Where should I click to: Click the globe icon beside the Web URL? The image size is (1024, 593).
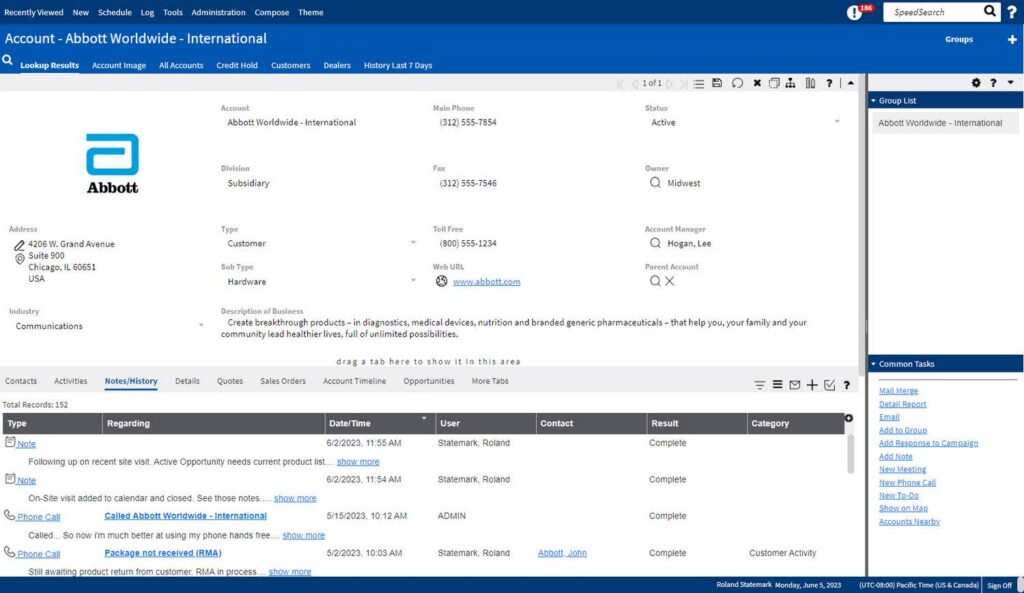click(x=442, y=282)
